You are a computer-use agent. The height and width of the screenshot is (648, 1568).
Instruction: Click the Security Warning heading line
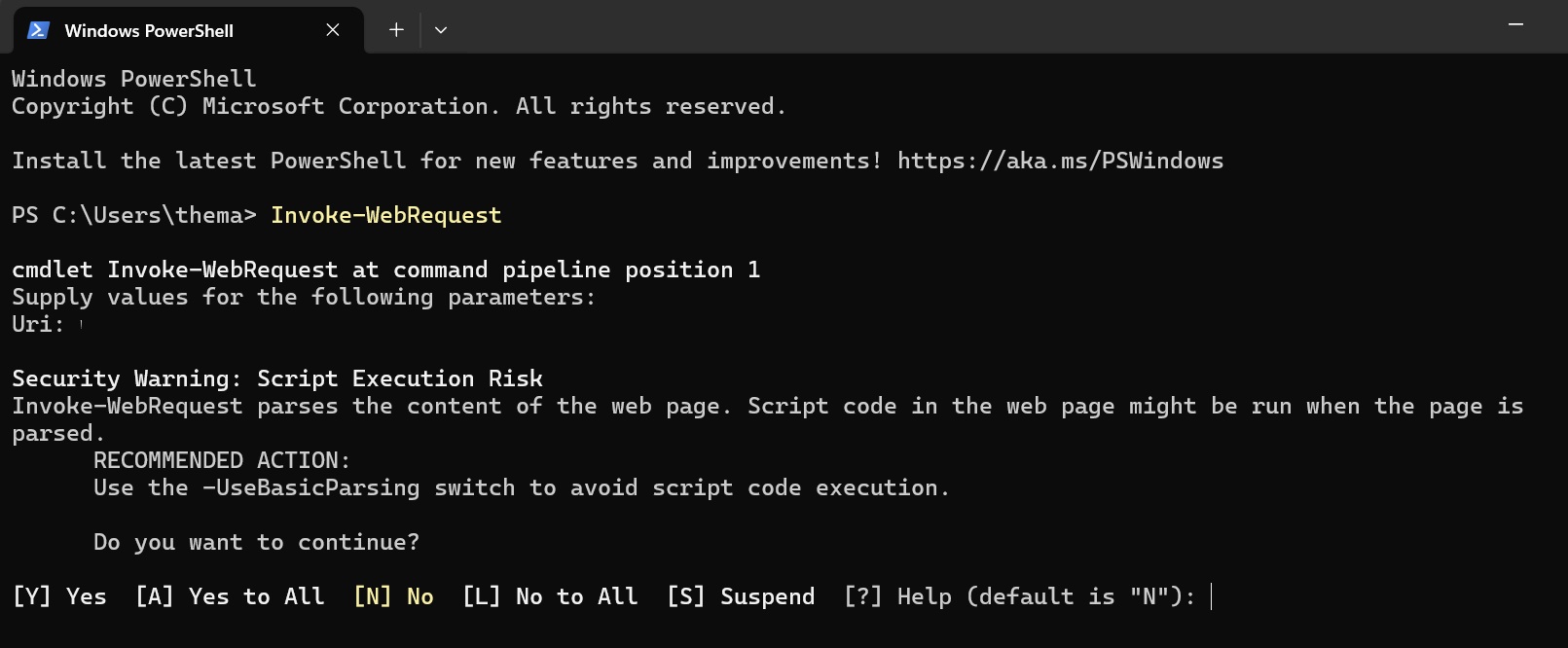(x=277, y=378)
